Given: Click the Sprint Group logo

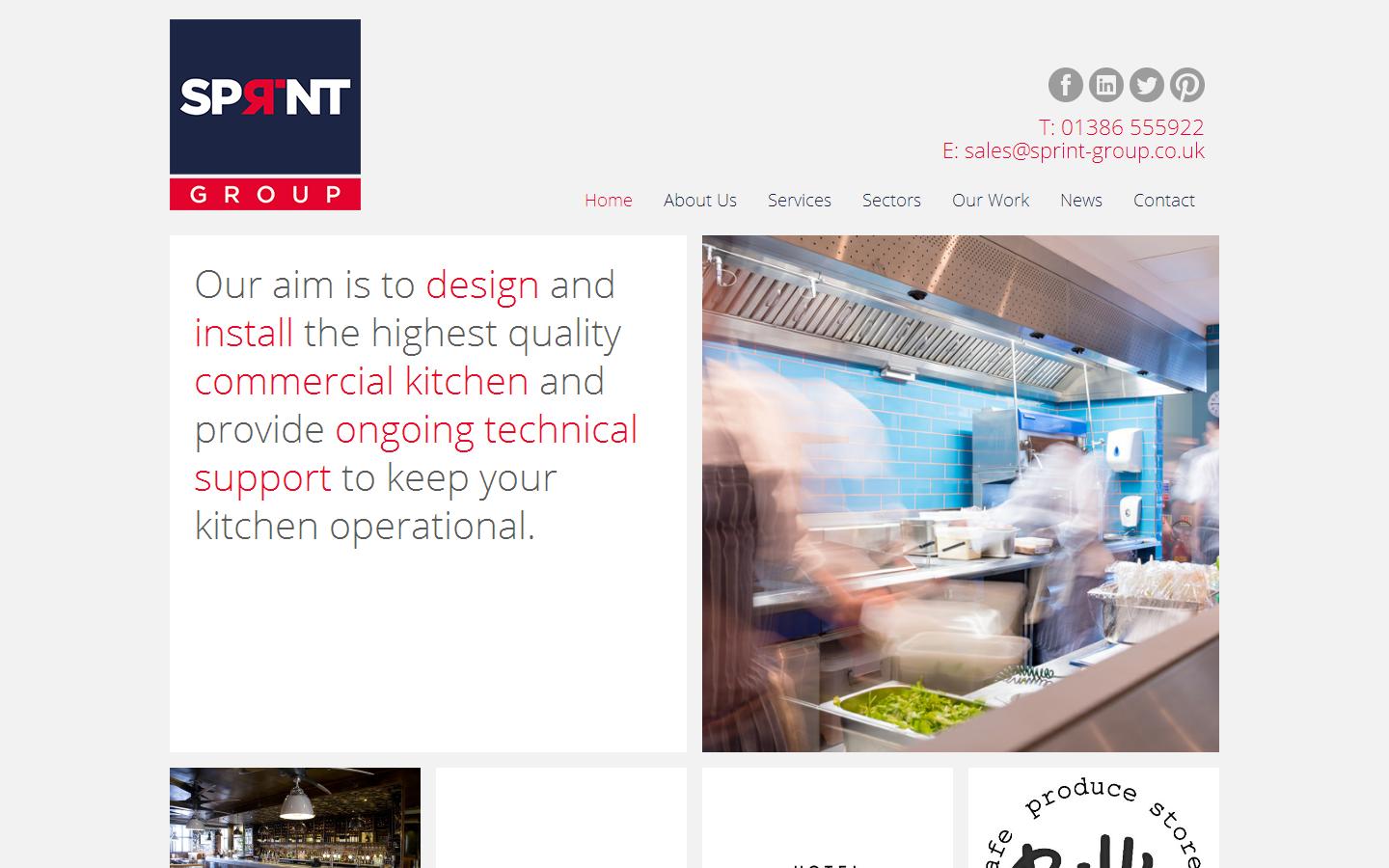Looking at the screenshot, I should [x=264, y=96].
